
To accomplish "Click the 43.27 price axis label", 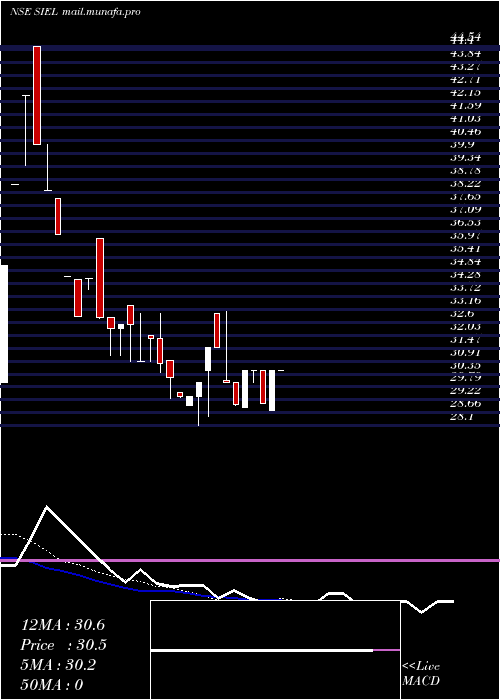I will pyautogui.click(x=465, y=67).
